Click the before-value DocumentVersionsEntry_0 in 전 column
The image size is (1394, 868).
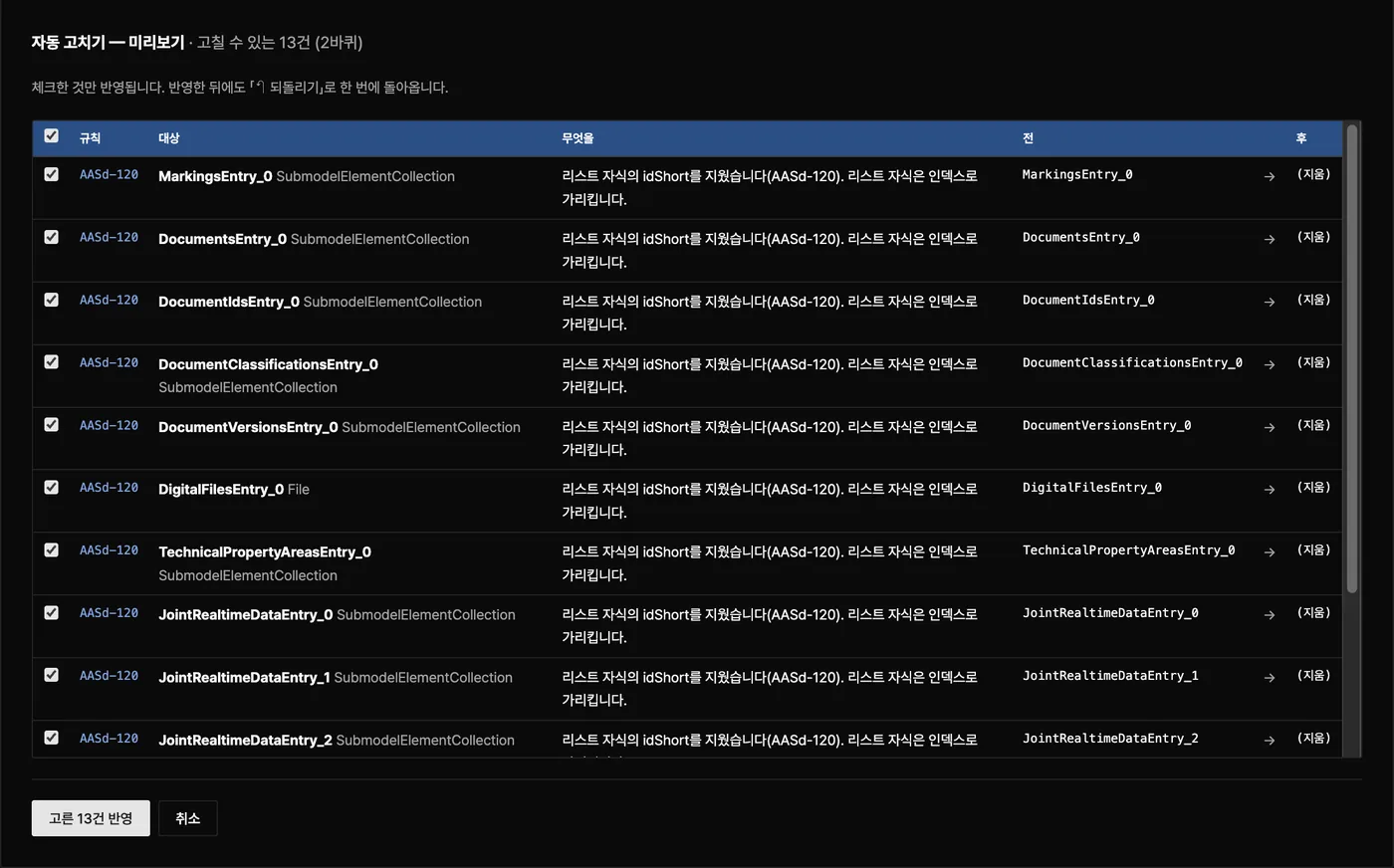coord(1107,426)
